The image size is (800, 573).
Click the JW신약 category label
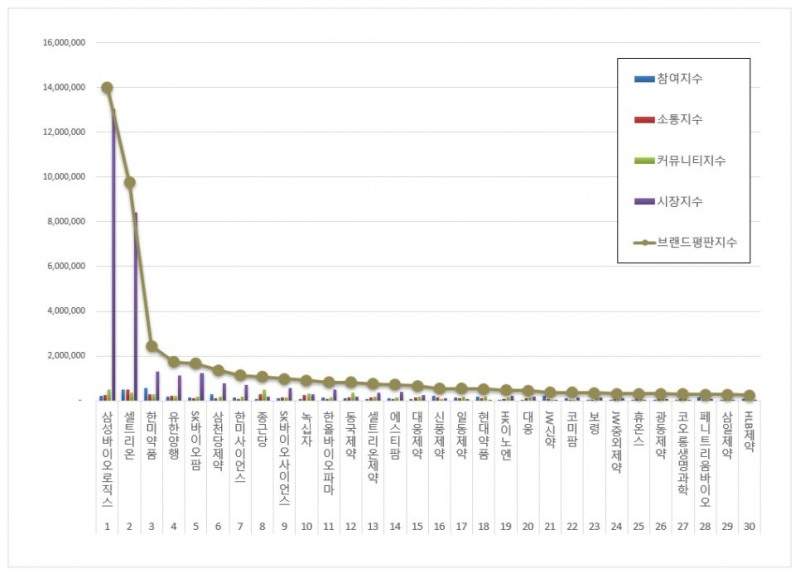550,429
